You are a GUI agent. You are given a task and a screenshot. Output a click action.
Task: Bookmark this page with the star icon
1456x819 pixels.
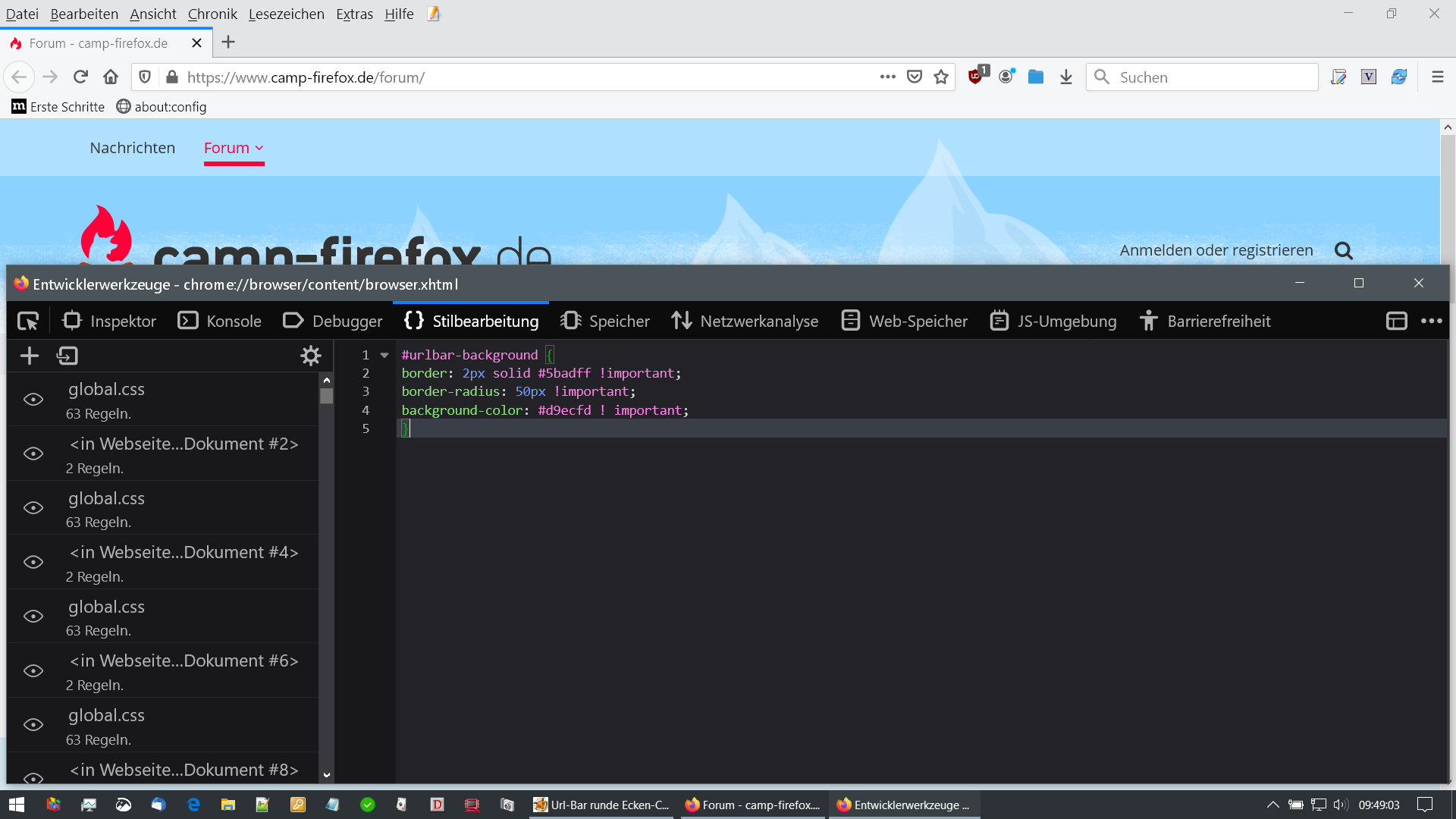click(x=941, y=77)
